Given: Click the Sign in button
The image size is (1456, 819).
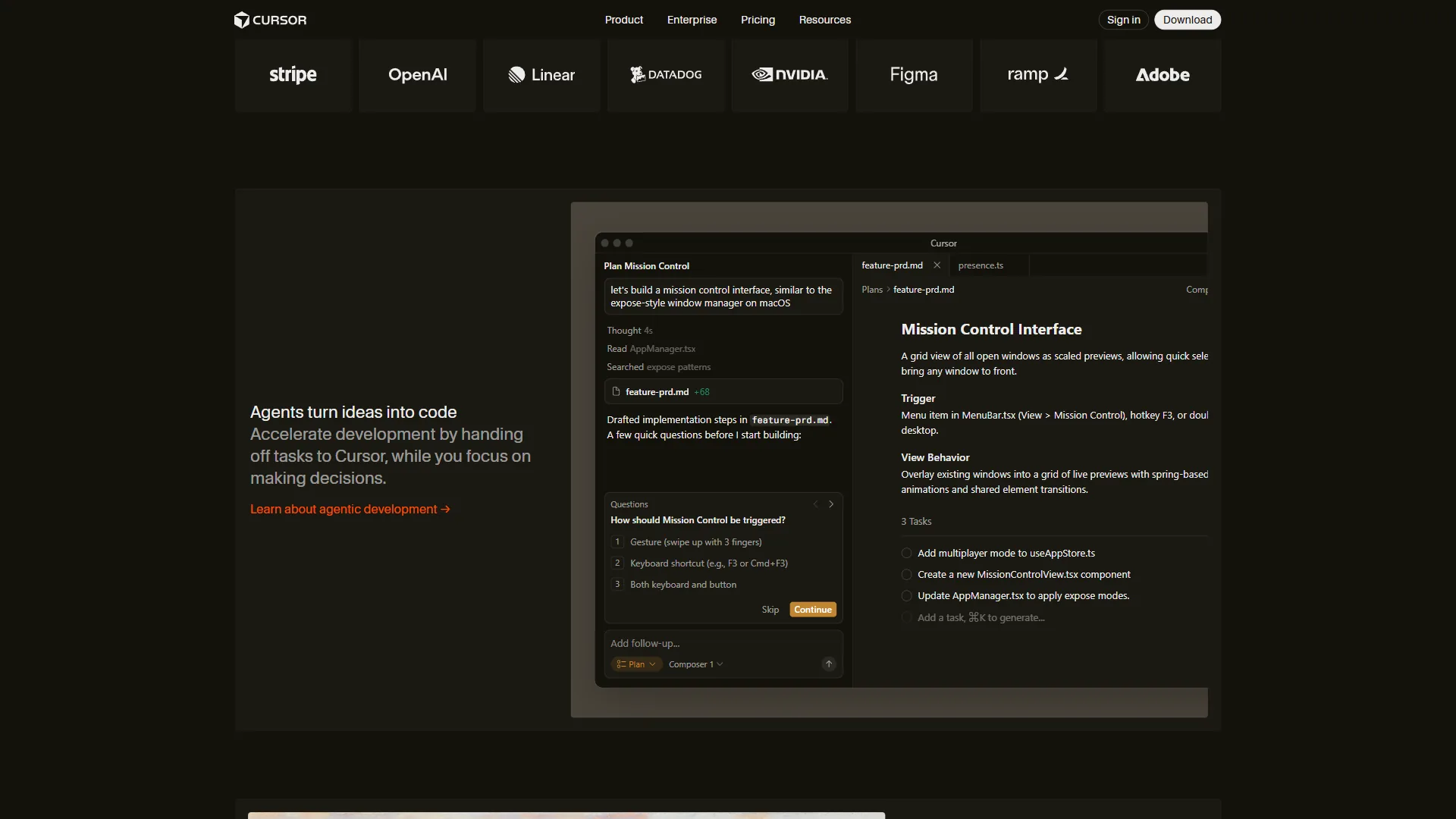Looking at the screenshot, I should point(1123,20).
